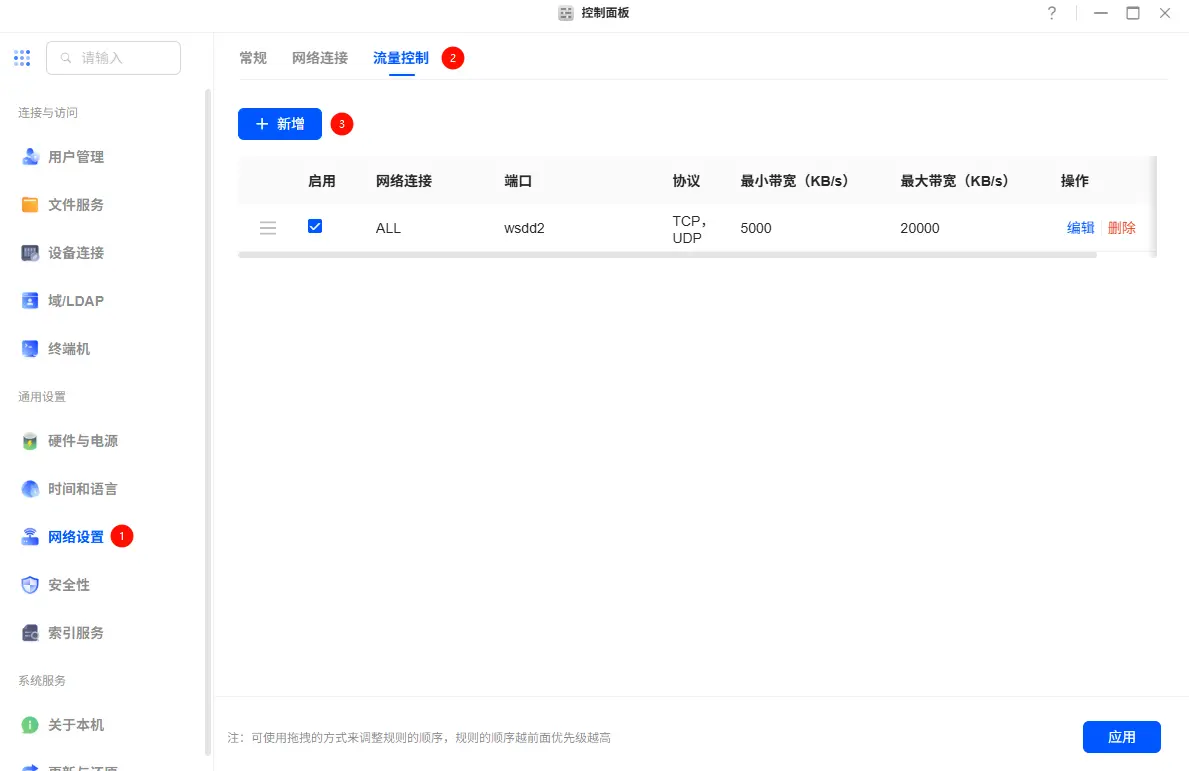Click the 系统服务 section label
This screenshot has width=1189, height=771.
pos(42,681)
